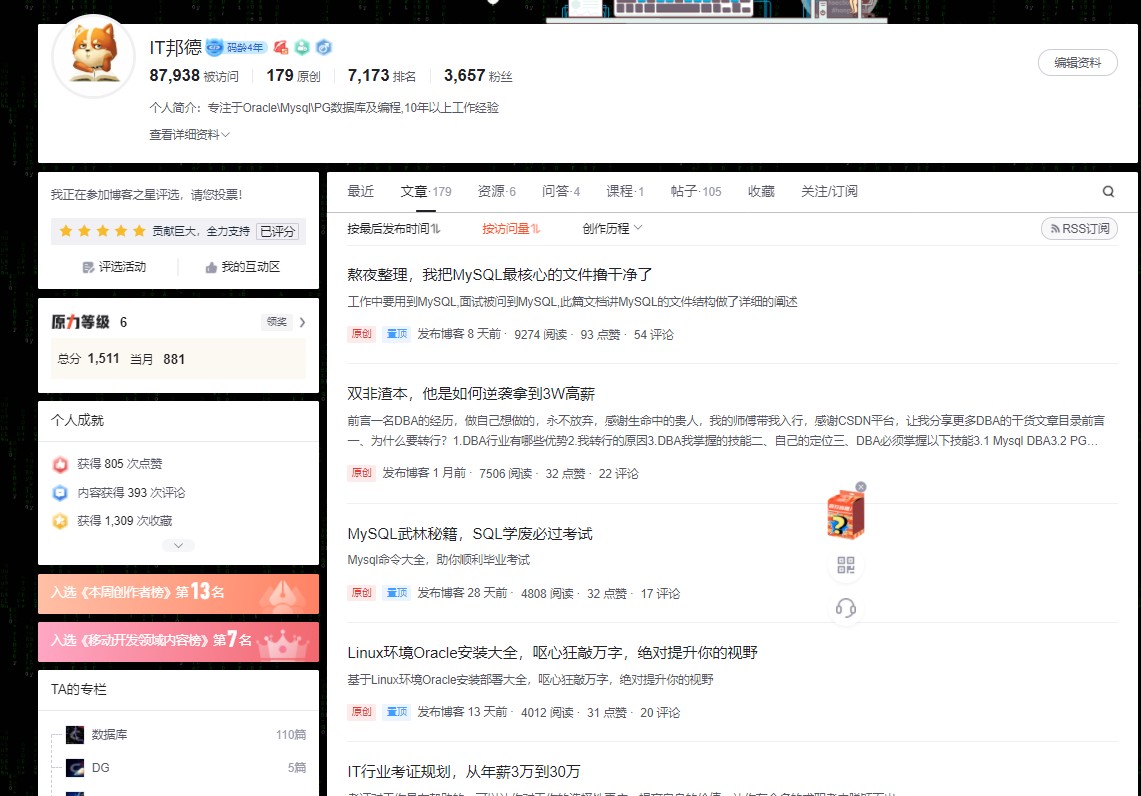Open the 本周创作者榜 第13名 banner
Viewport: 1141px width, 796px height.
(178, 594)
